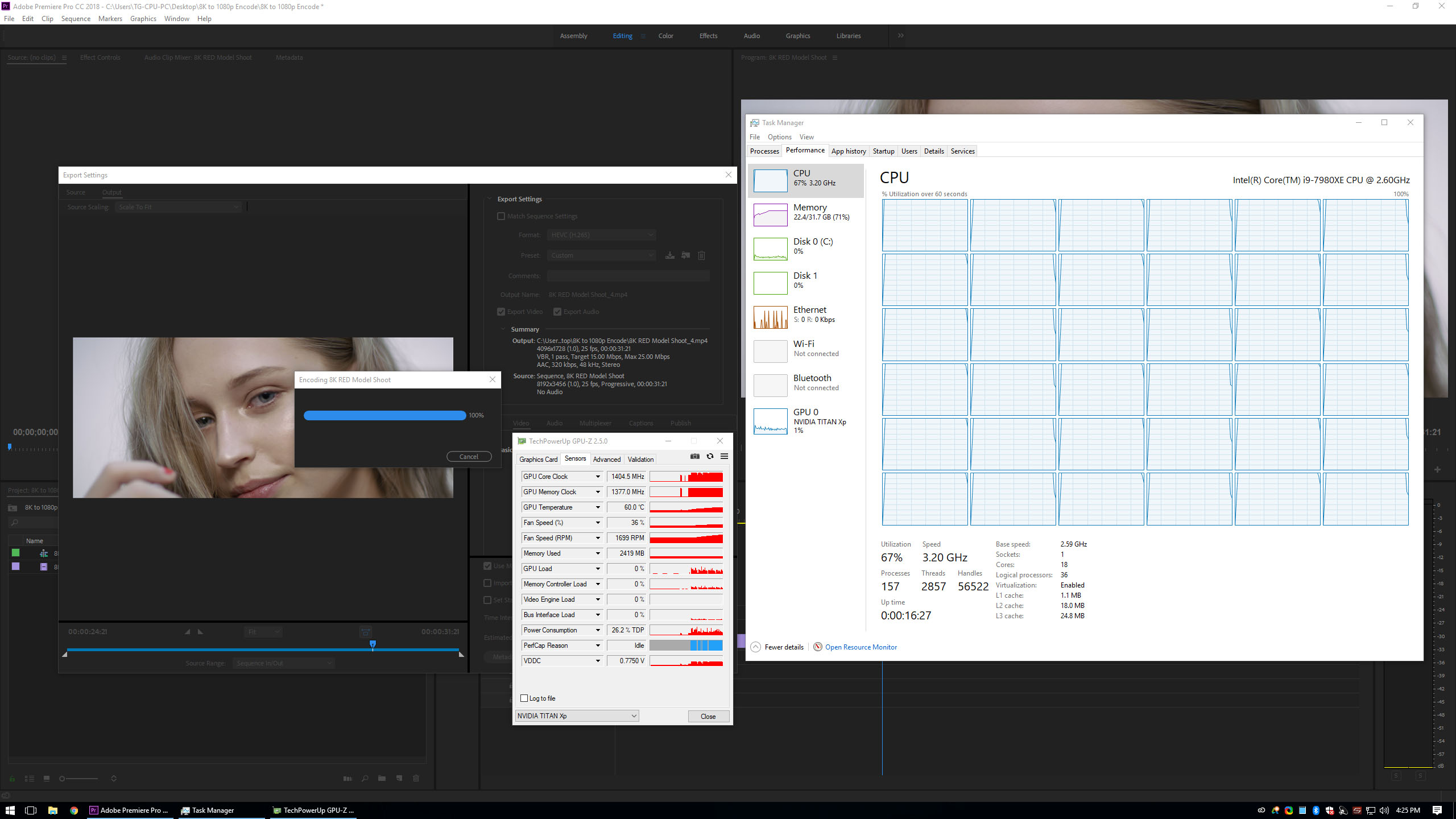Open the Format HEVC (H.265) dropdown
This screenshot has height=819, width=1456.
(x=602, y=235)
